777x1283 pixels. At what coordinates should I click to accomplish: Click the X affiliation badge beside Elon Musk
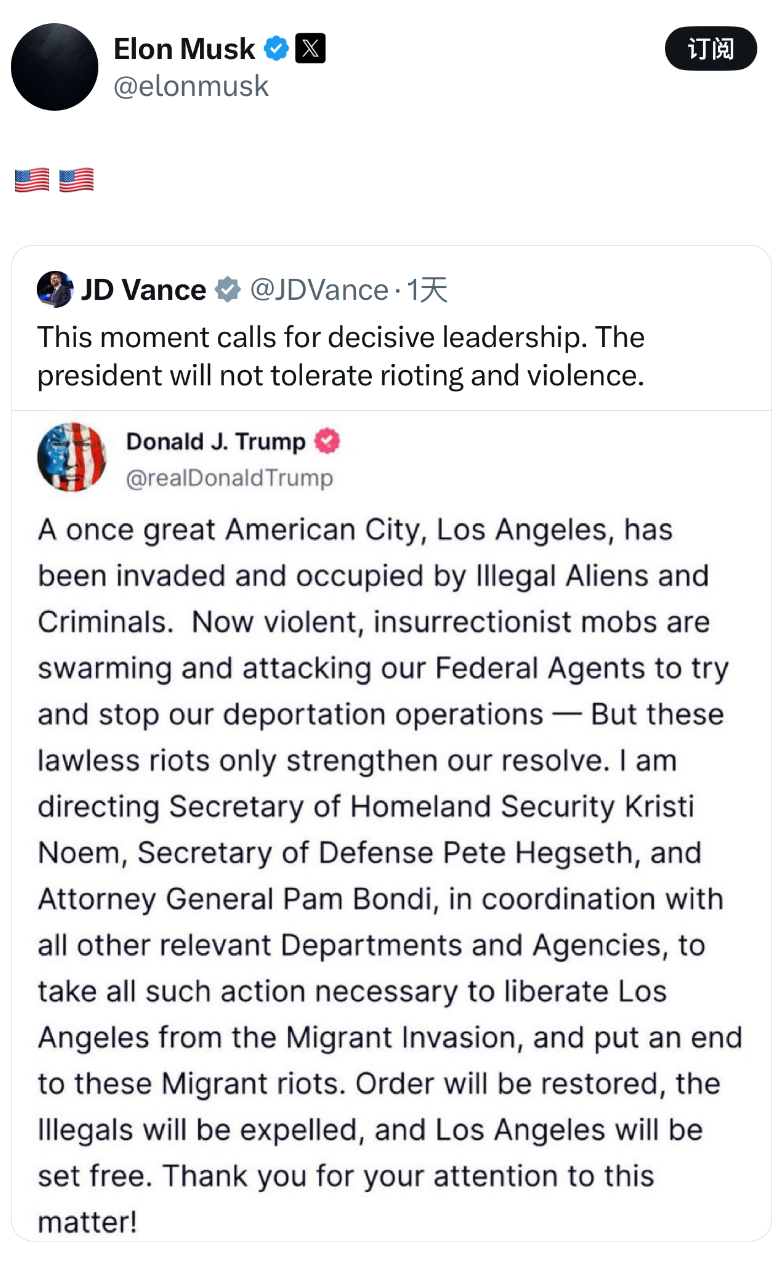click(311, 48)
